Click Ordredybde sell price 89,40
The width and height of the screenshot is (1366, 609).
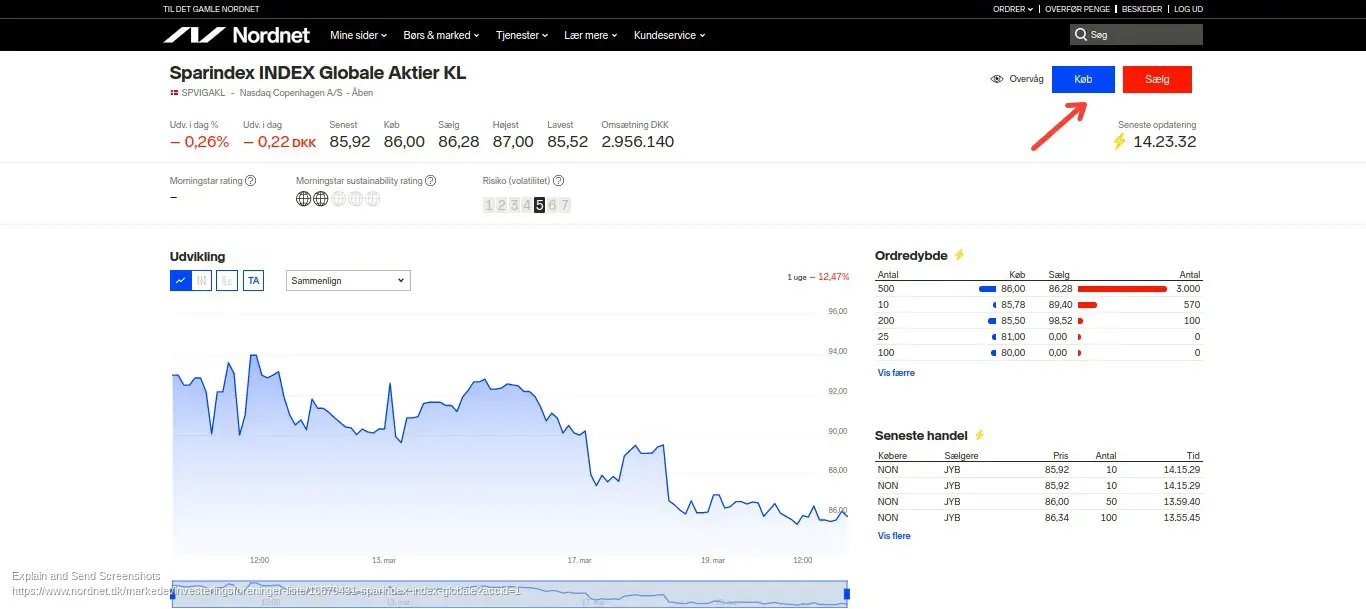pyautogui.click(x=1060, y=305)
